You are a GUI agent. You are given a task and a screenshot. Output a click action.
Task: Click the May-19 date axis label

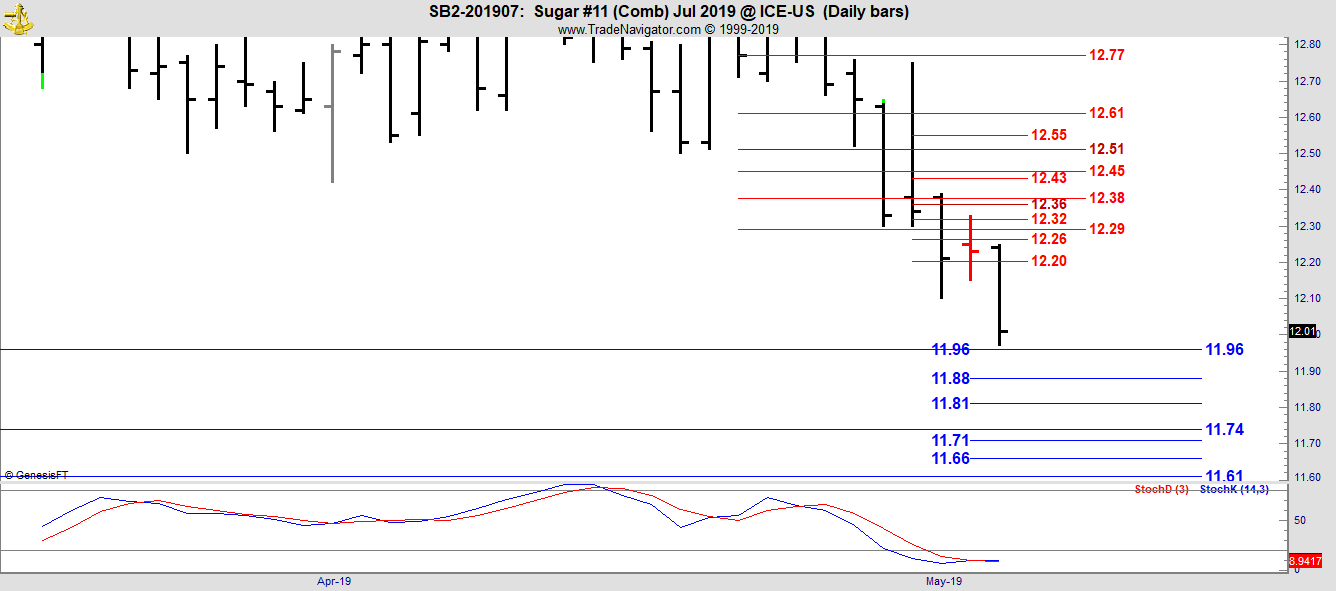(943, 581)
